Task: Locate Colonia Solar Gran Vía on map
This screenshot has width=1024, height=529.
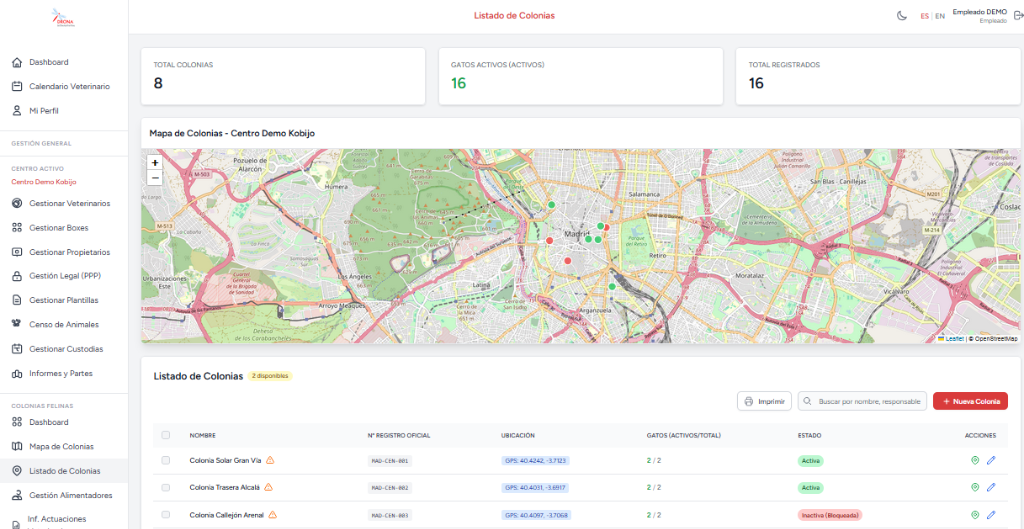Action: (x=975, y=460)
